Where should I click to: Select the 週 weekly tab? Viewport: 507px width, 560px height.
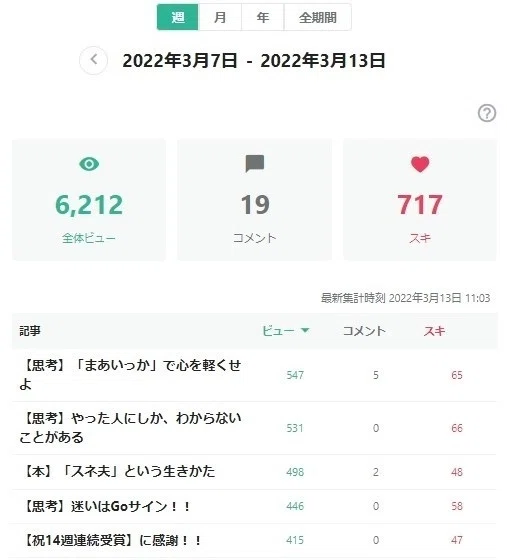tap(177, 17)
